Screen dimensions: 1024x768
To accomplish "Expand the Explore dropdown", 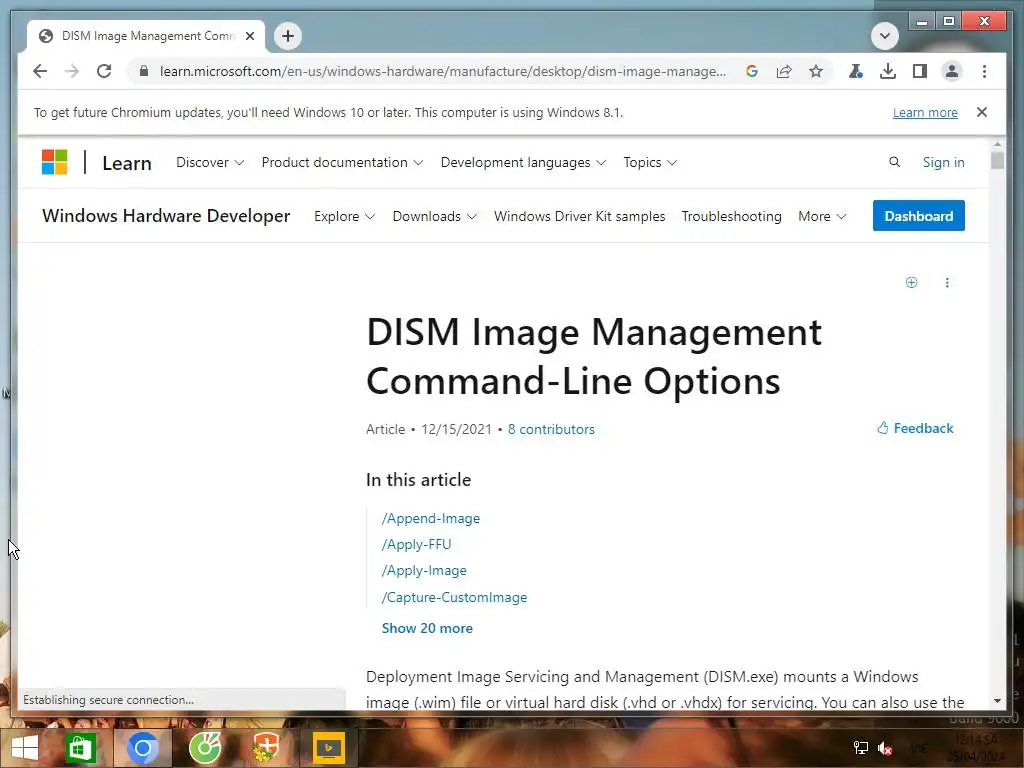I will click(x=344, y=216).
